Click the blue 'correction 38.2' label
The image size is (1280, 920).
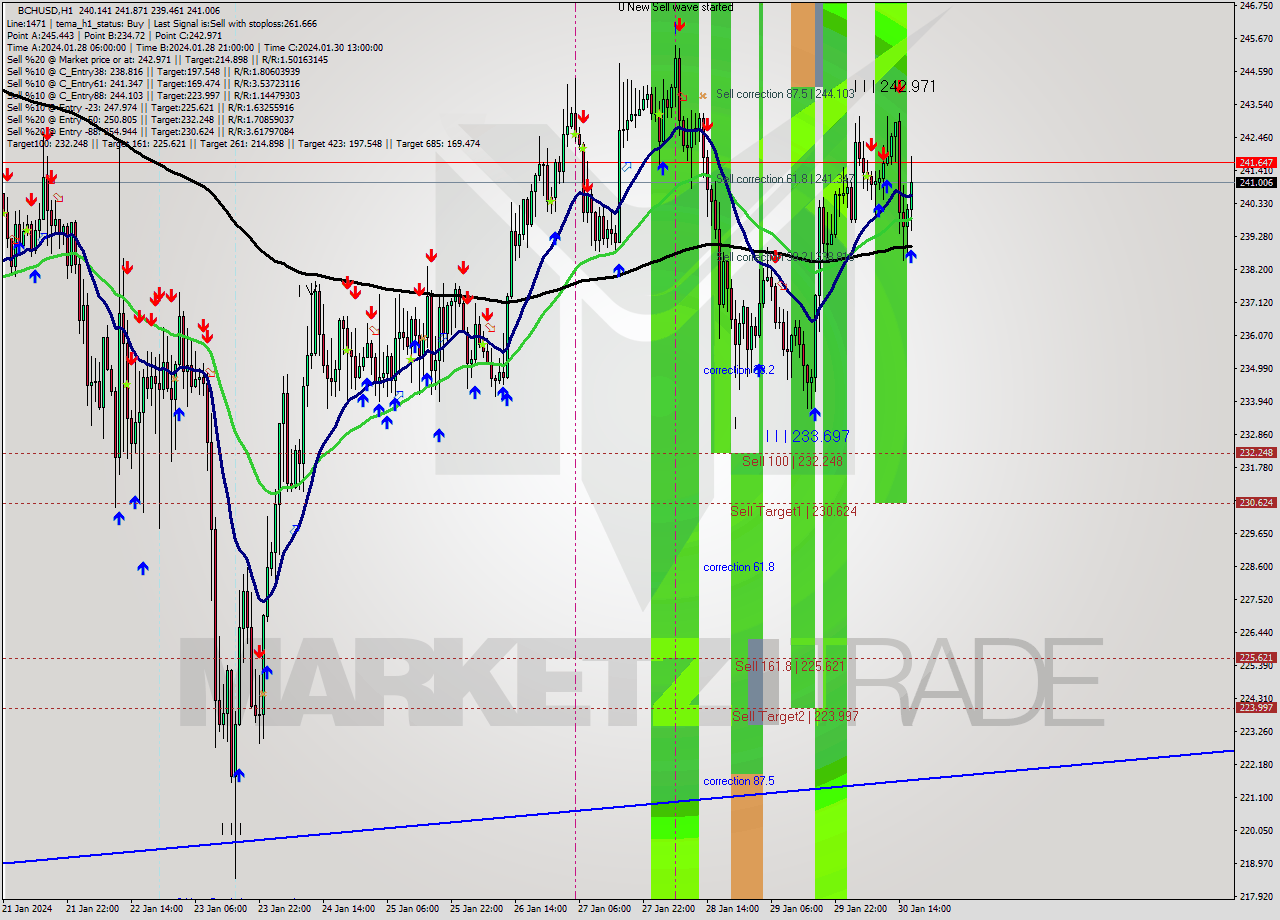pyautogui.click(x=738, y=370)
